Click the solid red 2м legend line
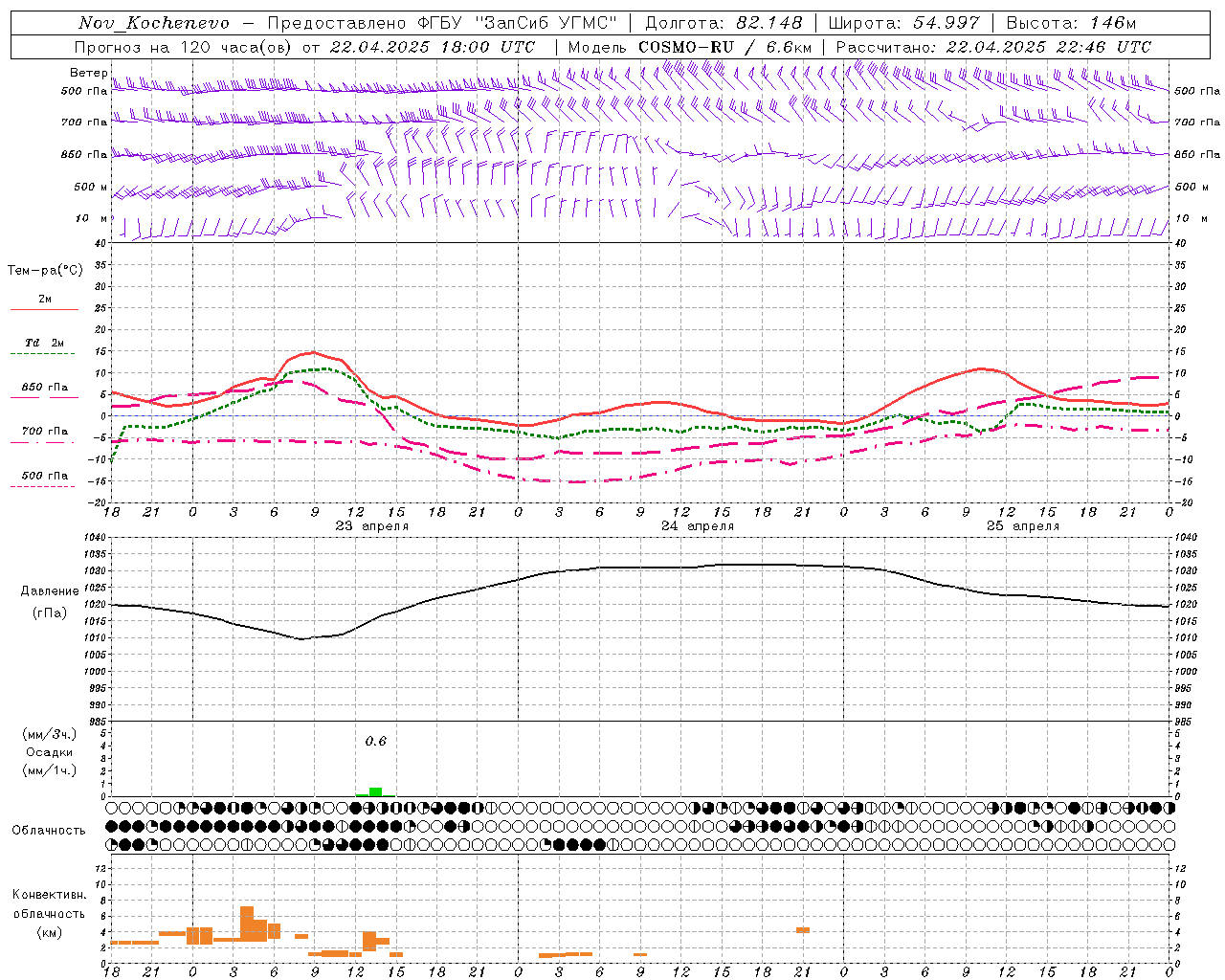This screenshot has width=1225, height=980. [45, 309]
